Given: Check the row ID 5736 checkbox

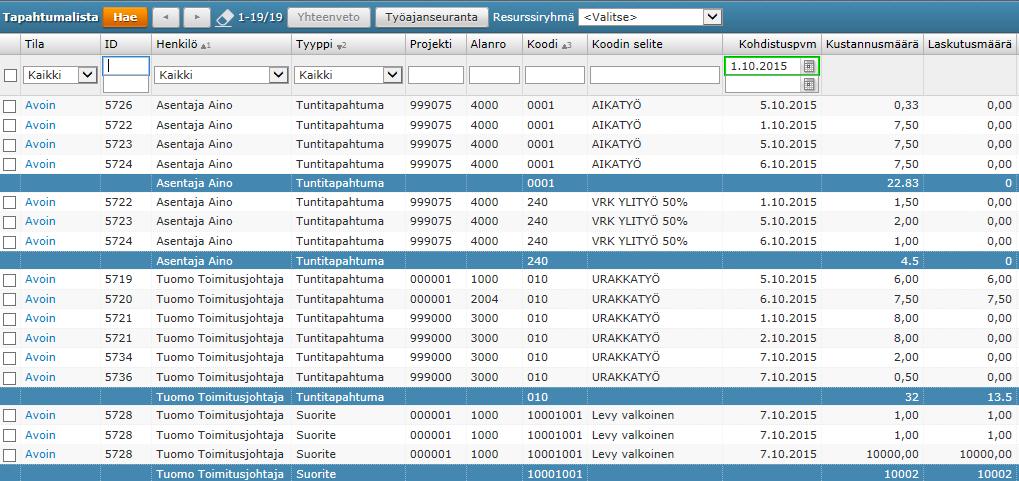Looking at the screenshot, I should pyautogui.click(x=10, y=377).
